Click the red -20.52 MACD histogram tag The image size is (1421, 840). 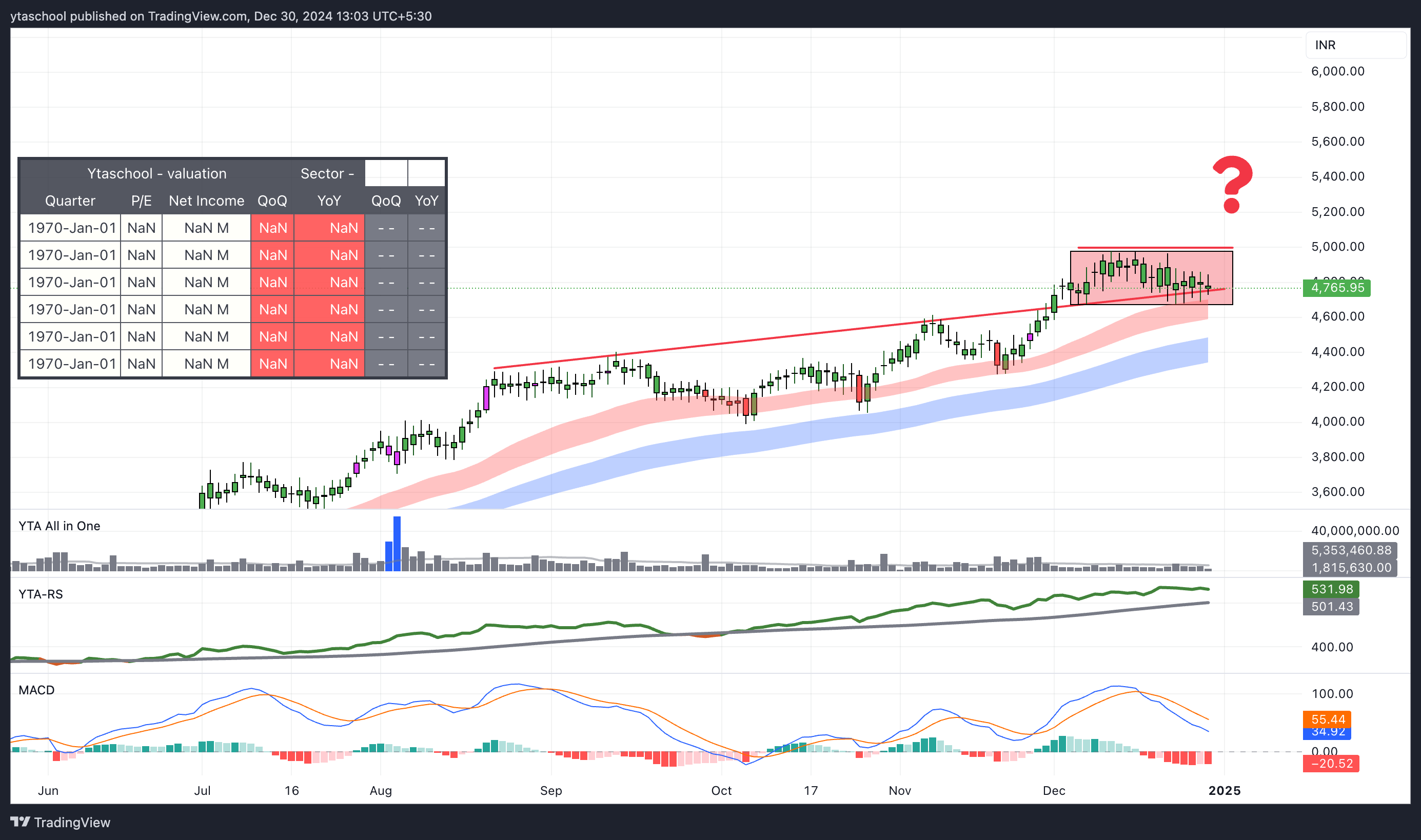click(1331, 764)
